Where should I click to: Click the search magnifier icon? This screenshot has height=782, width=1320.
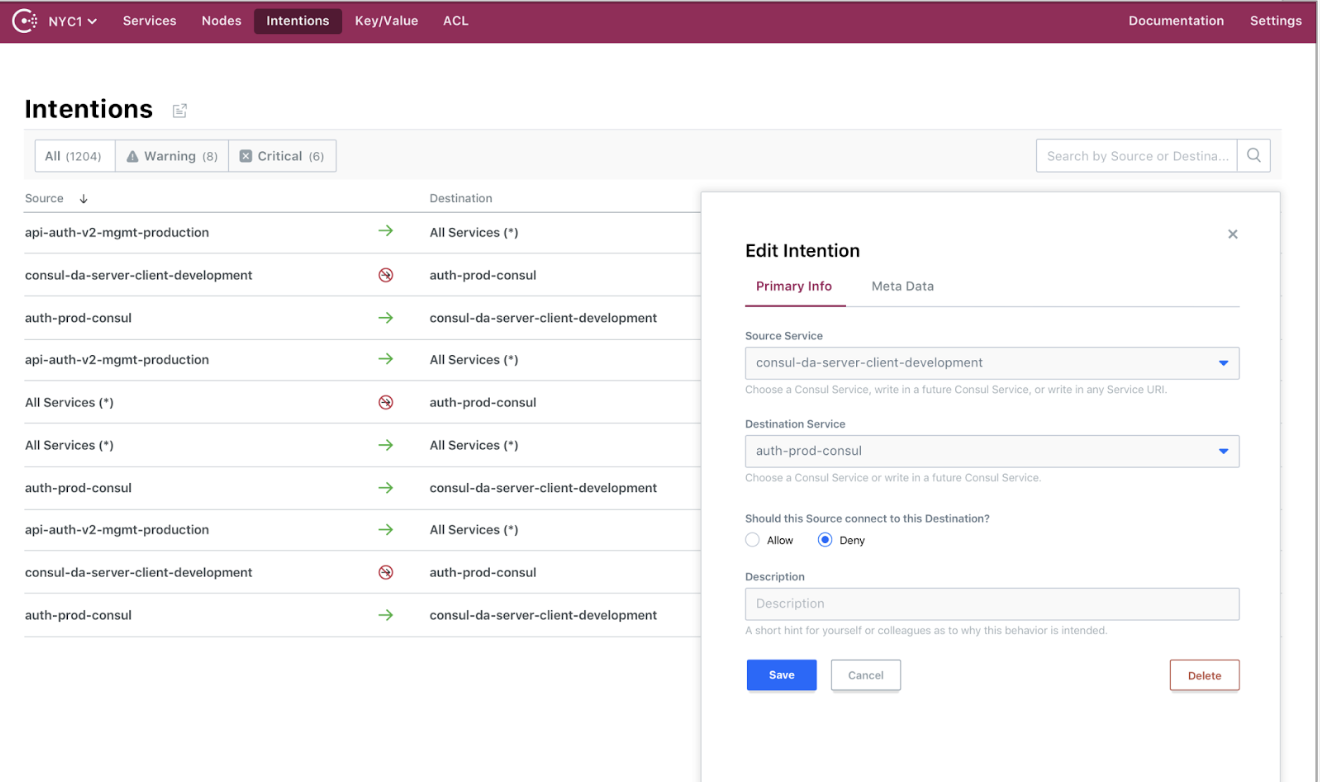pos(1253,156)
